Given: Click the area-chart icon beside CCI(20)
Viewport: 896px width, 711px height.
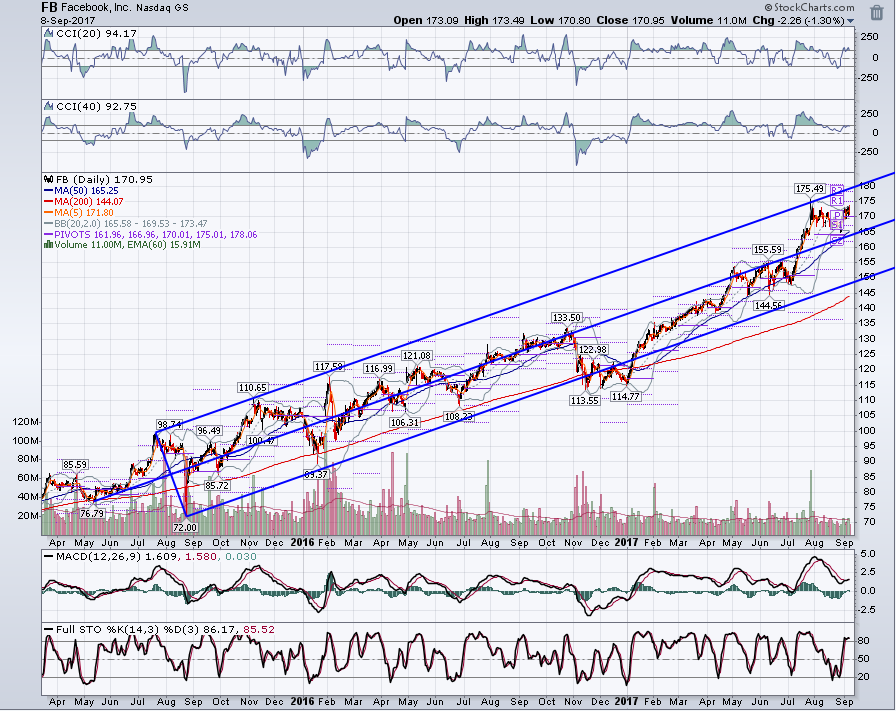Looking at the screenshot, I should pyautogui.click(x=49, y=34).
